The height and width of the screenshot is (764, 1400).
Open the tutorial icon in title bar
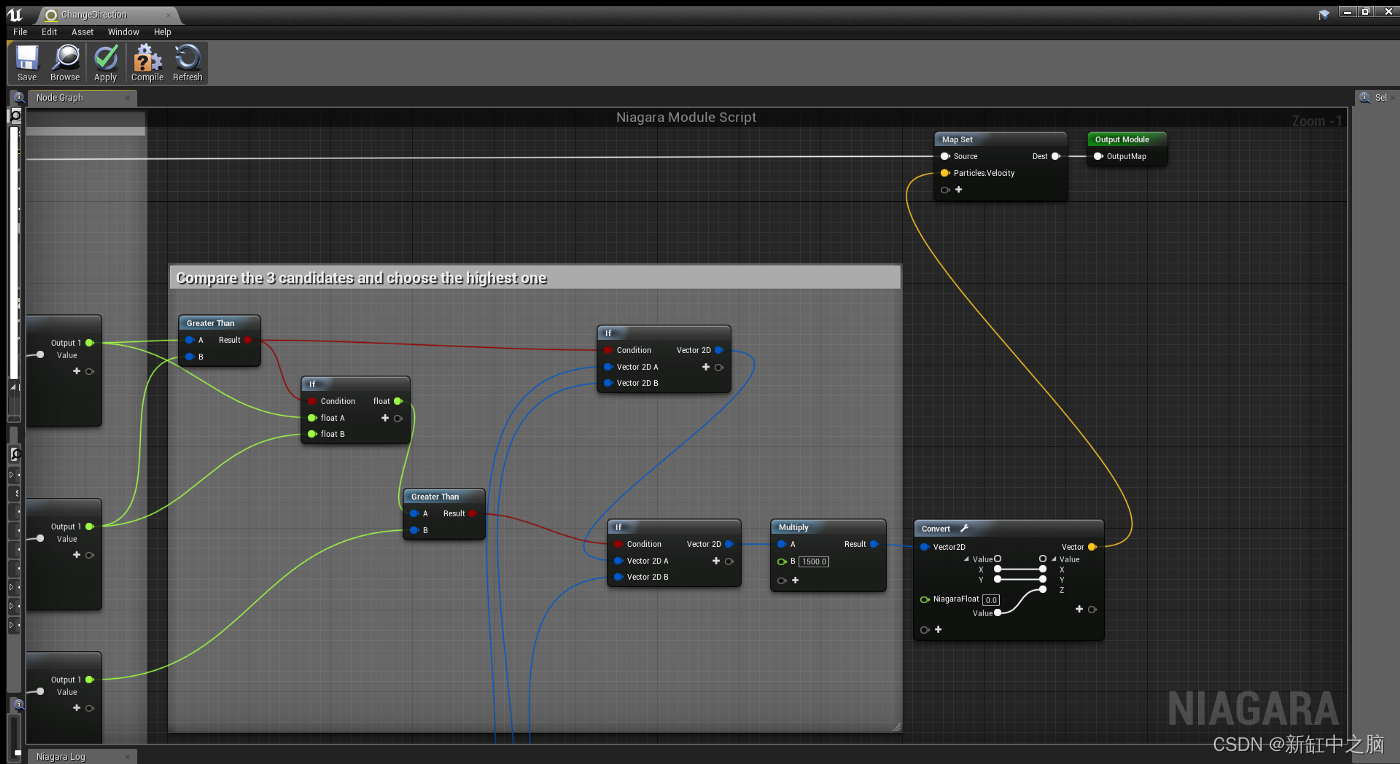click(1324, 14)
